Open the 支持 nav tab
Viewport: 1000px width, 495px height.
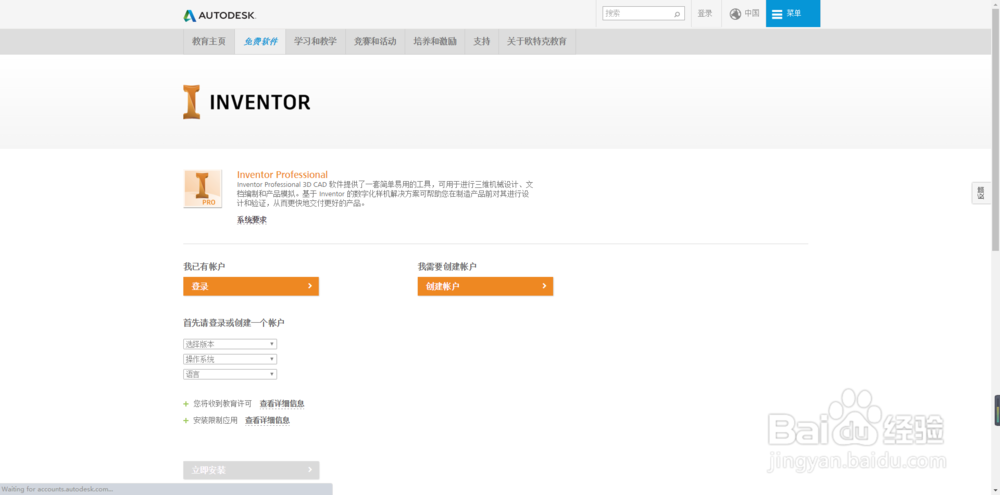pos(482,41)
